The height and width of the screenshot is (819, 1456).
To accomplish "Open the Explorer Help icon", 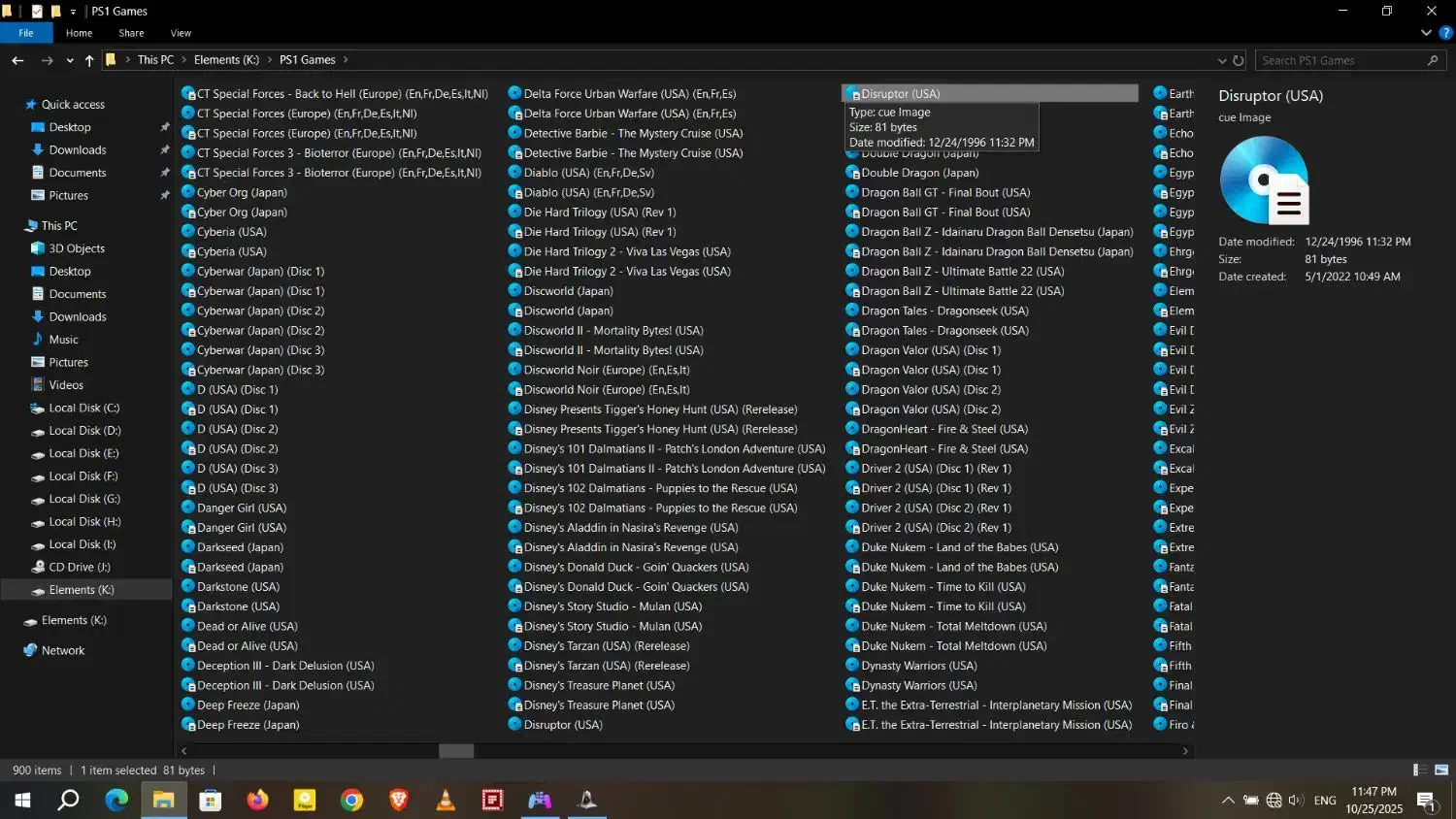I will click(1444, 33).
